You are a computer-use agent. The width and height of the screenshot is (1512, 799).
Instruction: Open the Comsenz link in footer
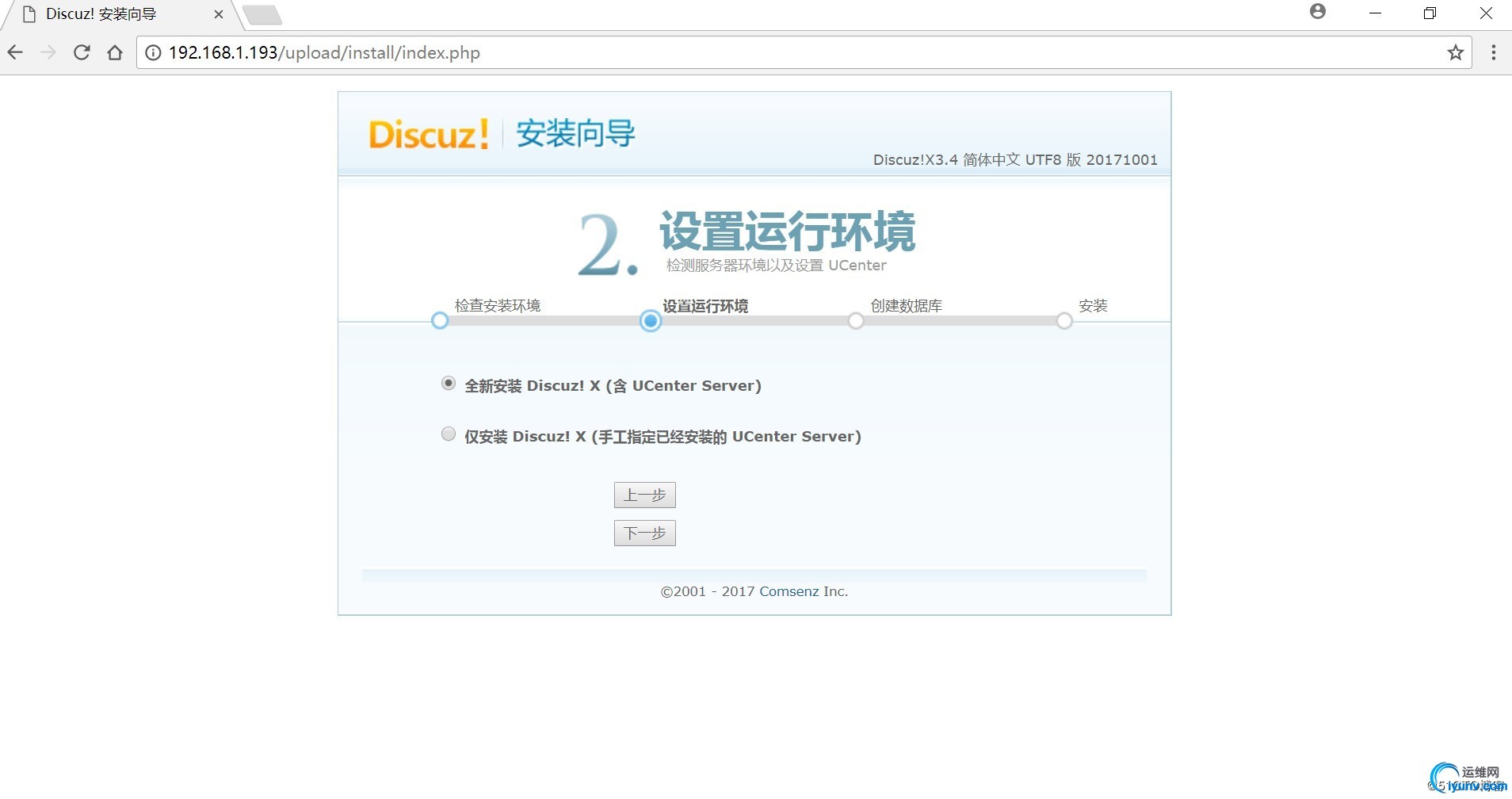tap(789, 591)
